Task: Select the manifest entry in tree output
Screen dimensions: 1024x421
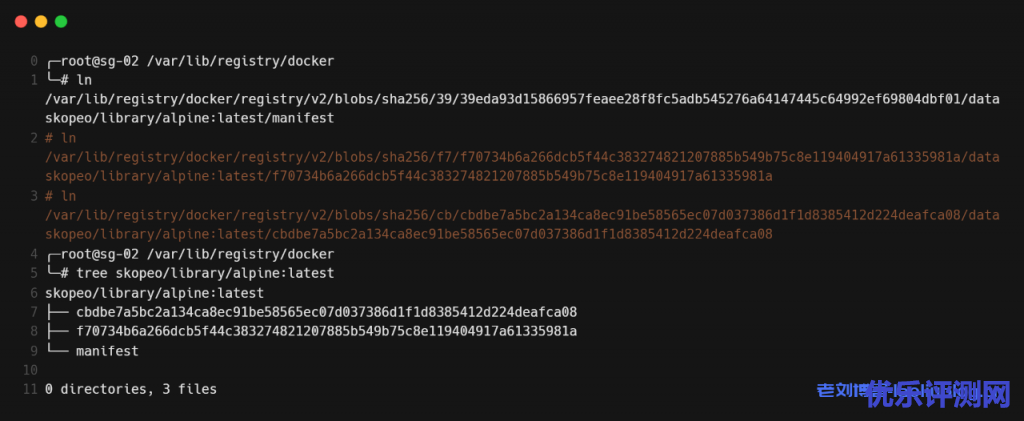Action: 107,351
